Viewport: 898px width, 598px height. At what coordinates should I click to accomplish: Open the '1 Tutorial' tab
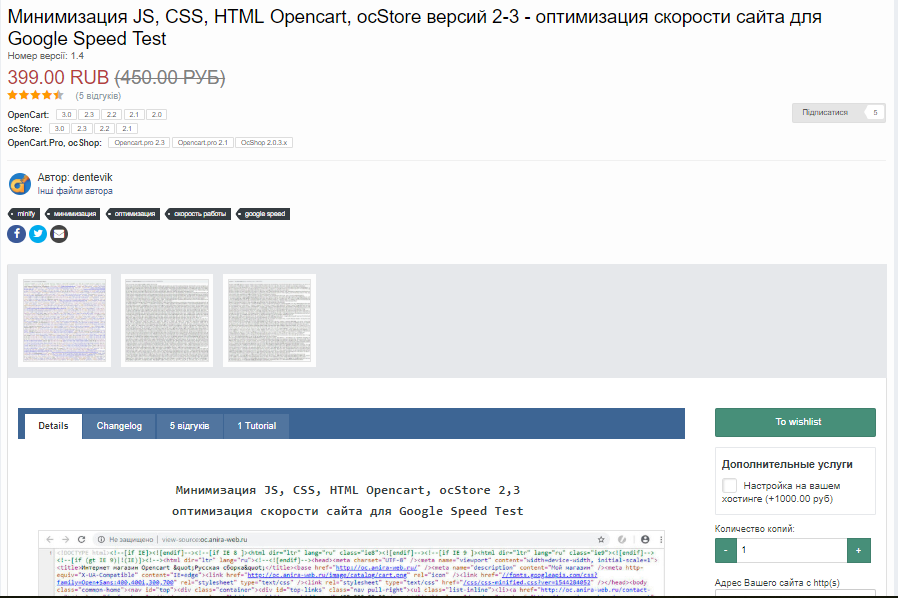(x=257, y=426)
